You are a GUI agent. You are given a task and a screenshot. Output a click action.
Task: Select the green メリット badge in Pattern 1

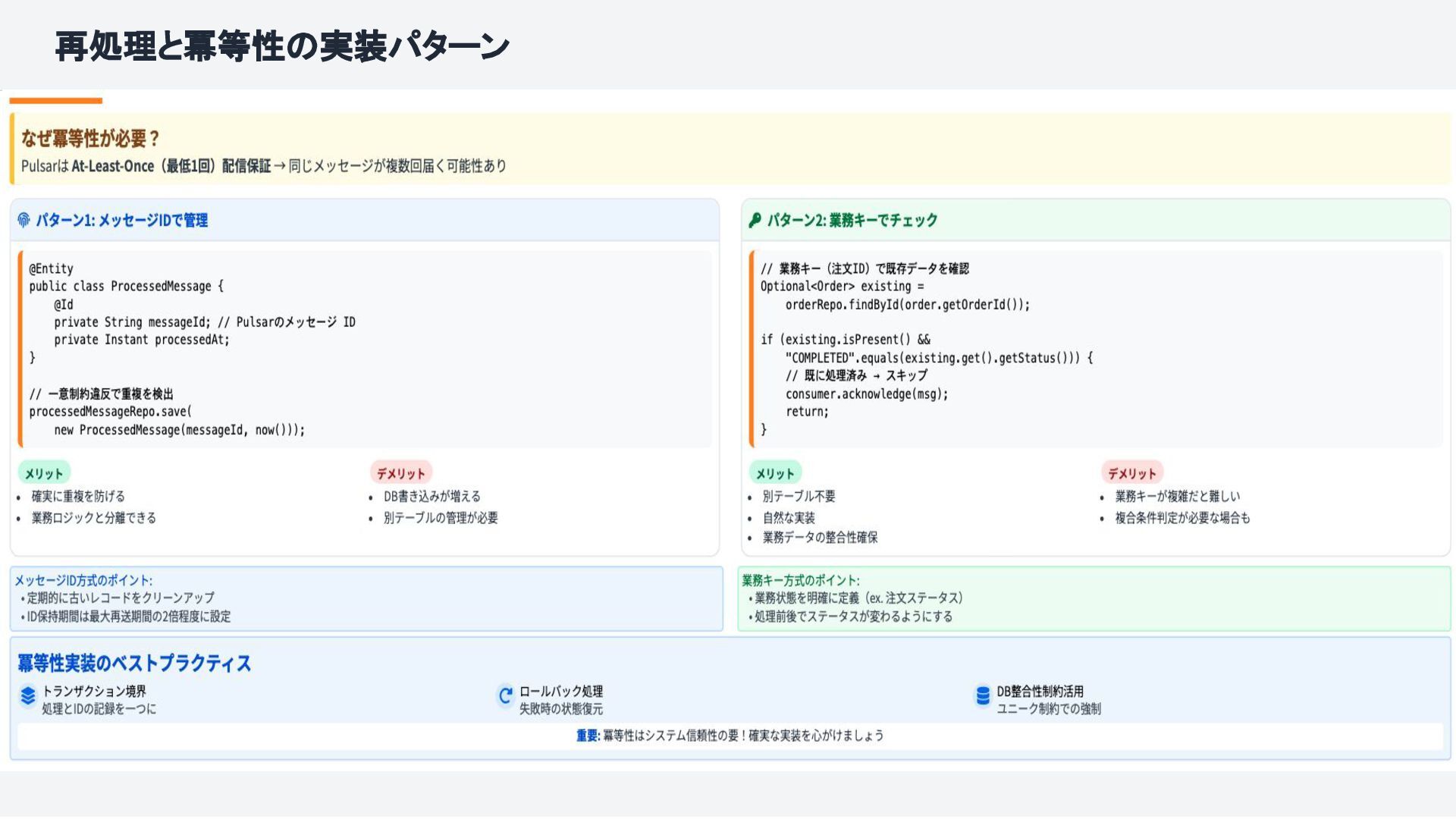pos(44,473)
